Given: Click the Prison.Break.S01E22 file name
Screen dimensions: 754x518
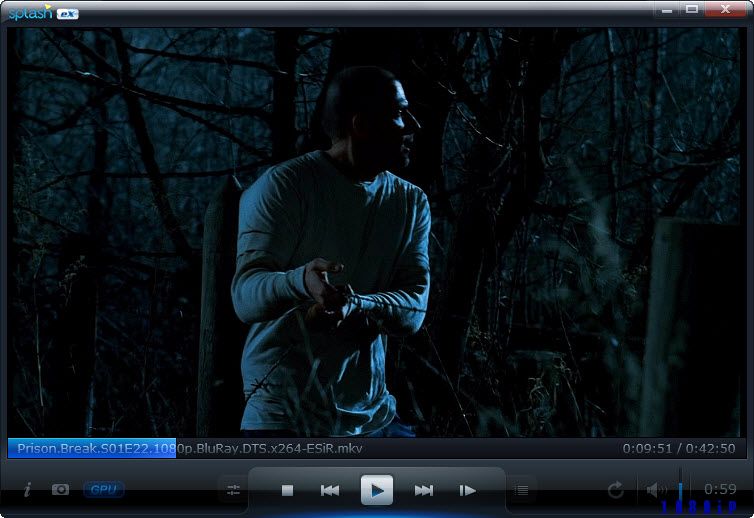Looking at the screenshot, I should pyautogui.click(x=189, y=448).
